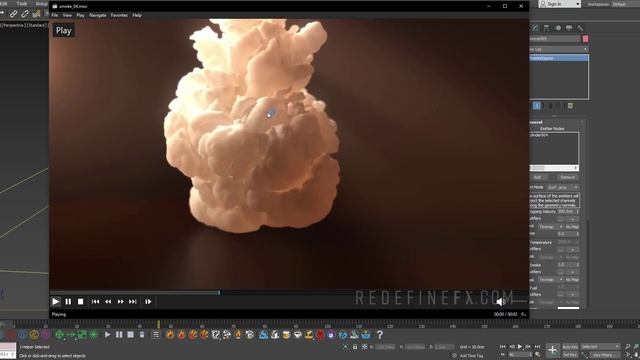
Task: Advance one frame with the frame step button
Action: tap(148, 302)
